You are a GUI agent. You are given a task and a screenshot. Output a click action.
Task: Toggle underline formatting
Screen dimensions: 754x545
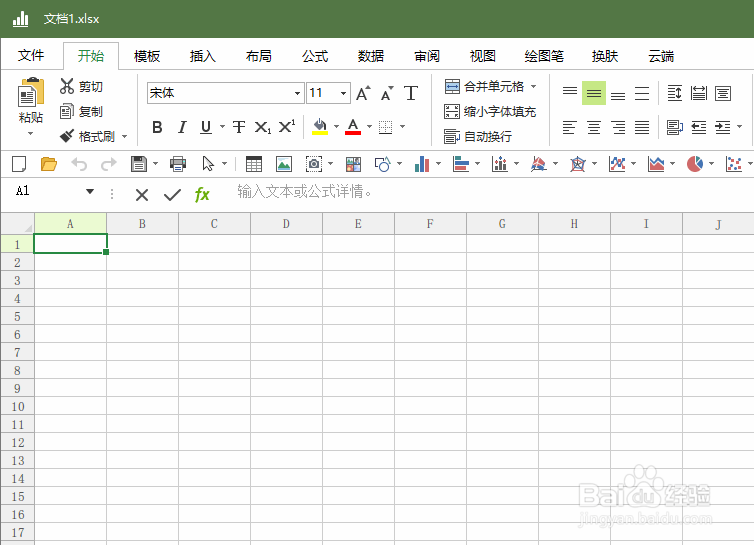pyautogui.click(x=206, y=127)
